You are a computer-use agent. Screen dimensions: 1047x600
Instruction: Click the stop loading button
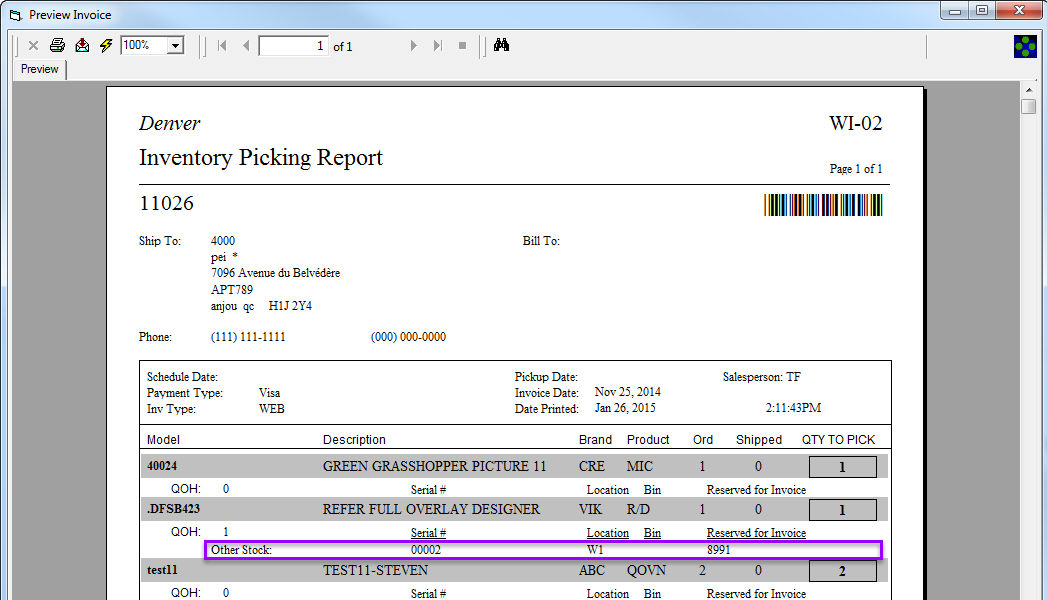click(x=462, y=45)
